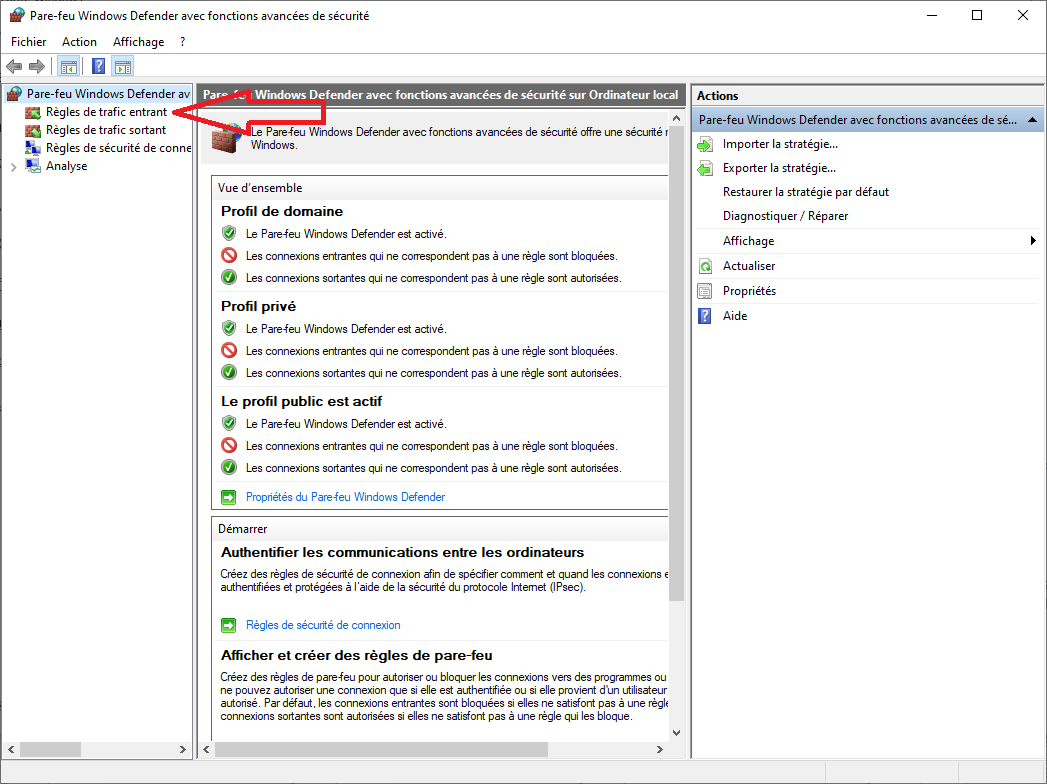Select Règles de sécurité de connexion node
This screenshot has height=784, width=1047.
coord(118,148)
